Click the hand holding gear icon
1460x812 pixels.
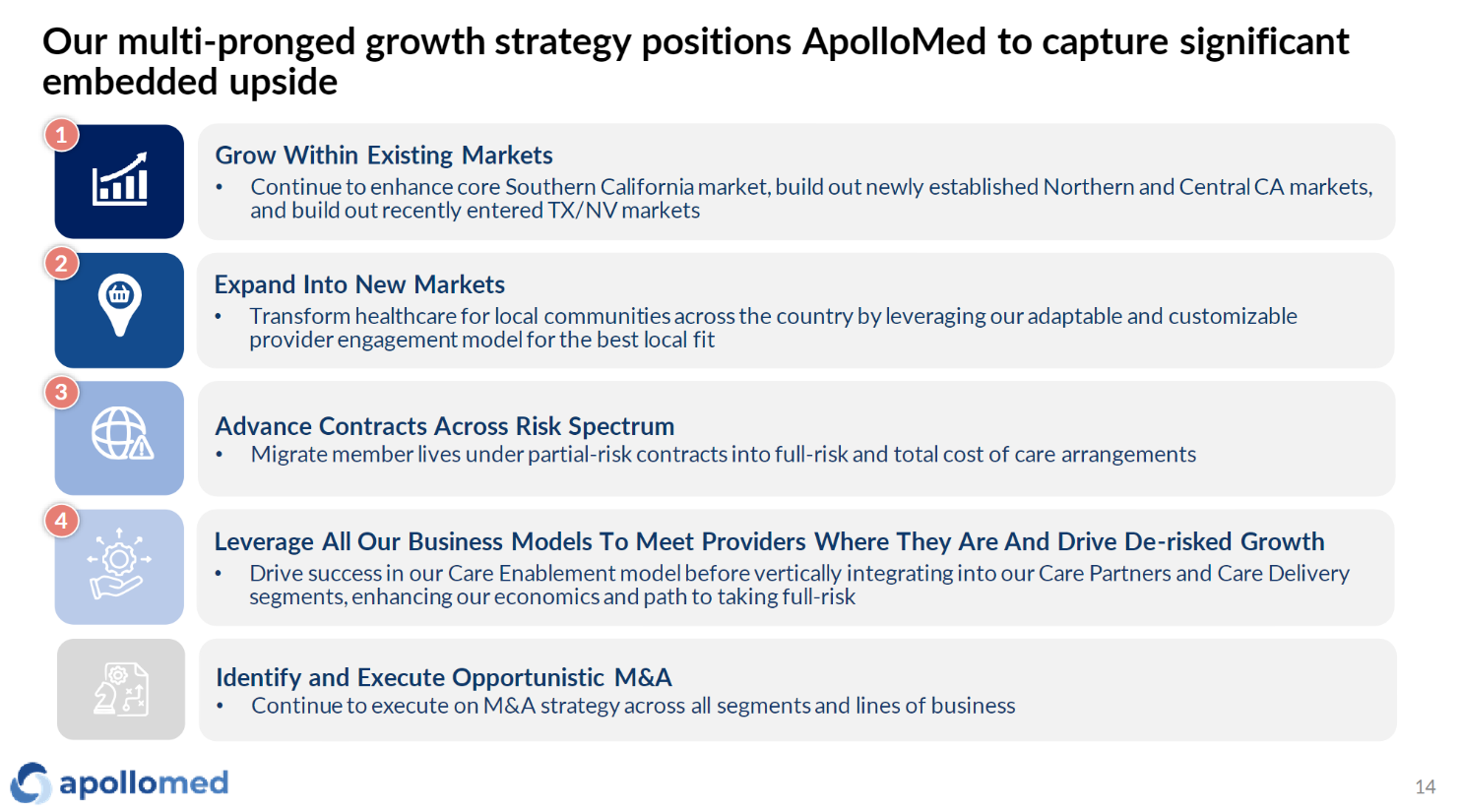click(x=119, y=564)
